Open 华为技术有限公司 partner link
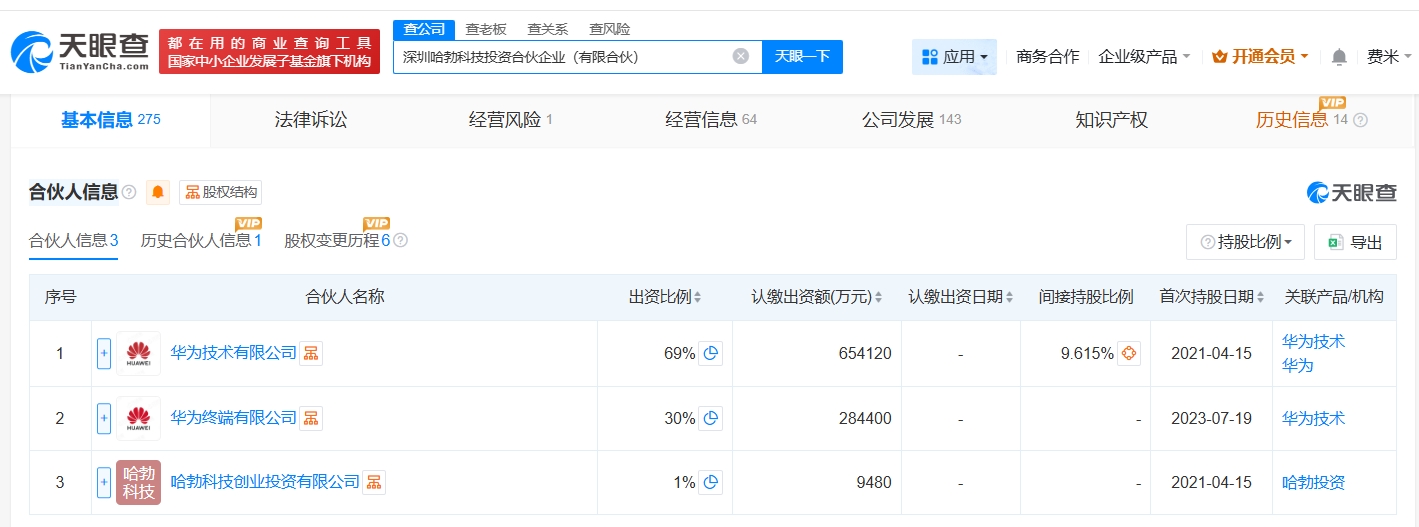This screenshot has height=527, width=1419. (x=234, y=353)
